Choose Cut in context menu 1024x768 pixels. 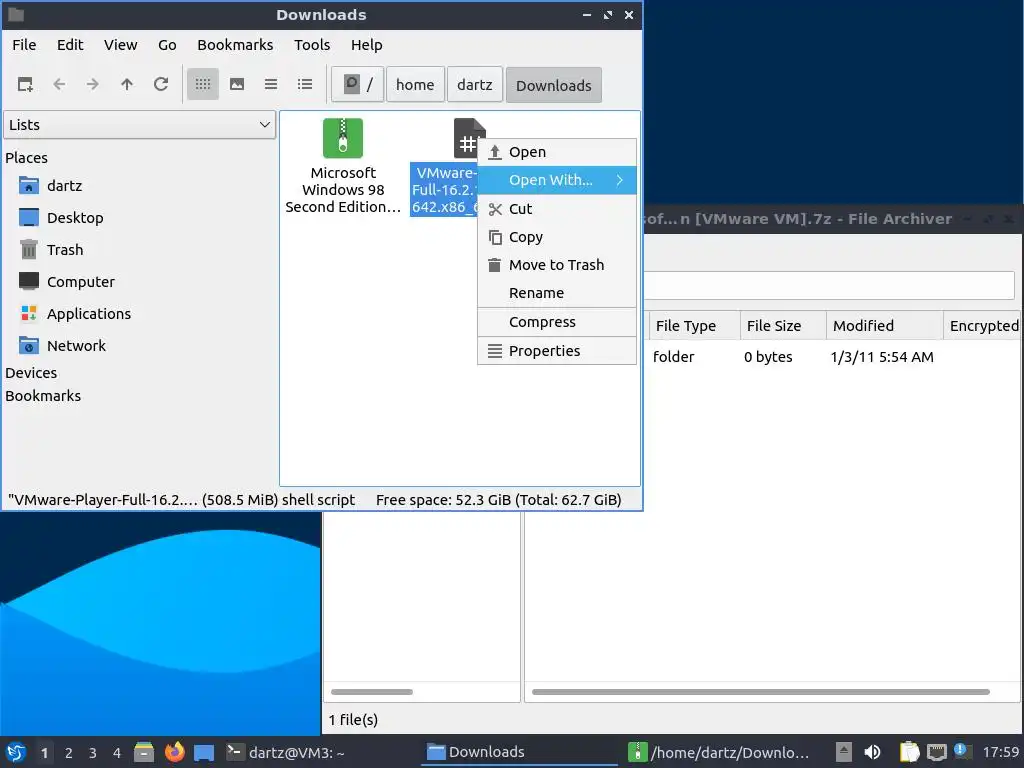tap(557, 209)
